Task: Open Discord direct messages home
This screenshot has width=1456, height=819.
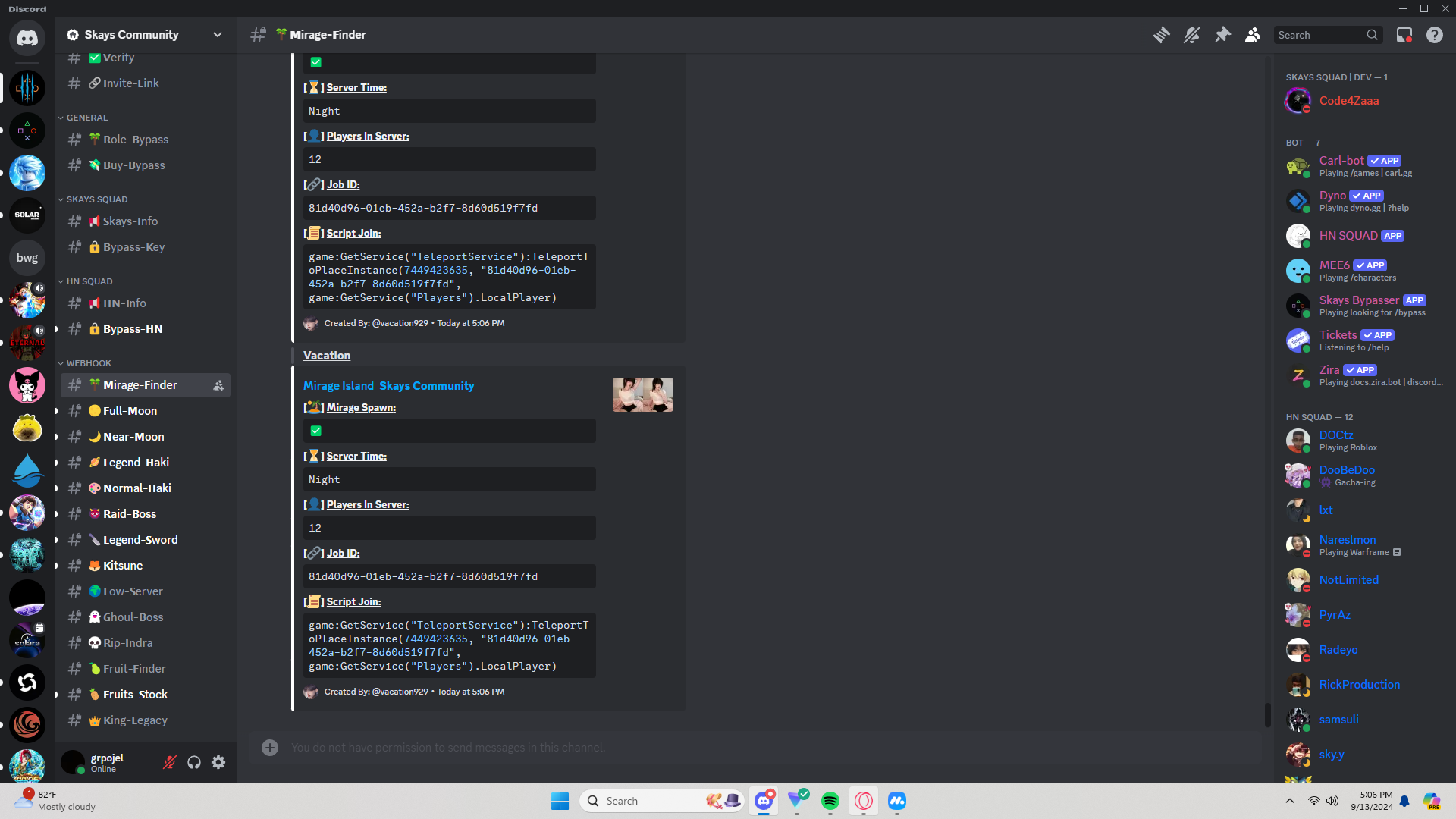Action: [x=27, y=38]
